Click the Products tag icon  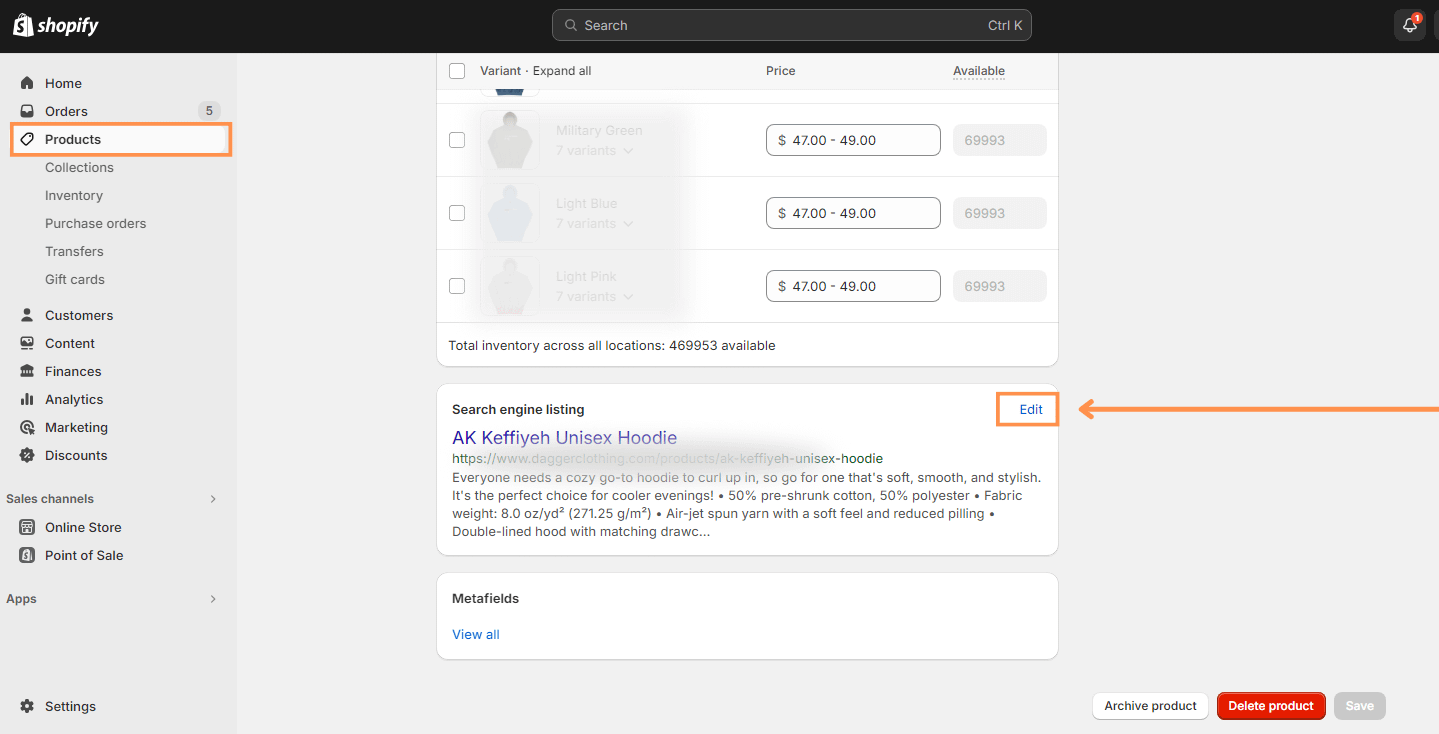coord(27,139)
